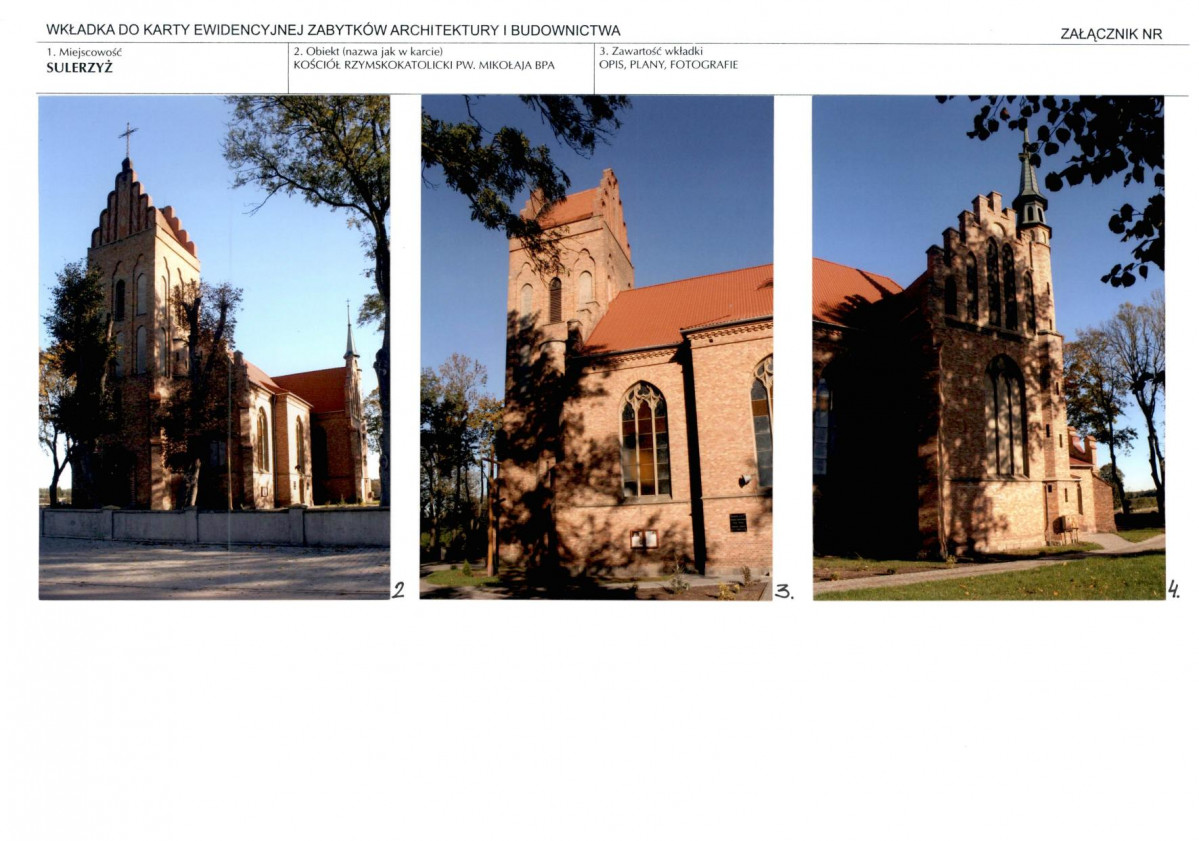The image size is (1199, 841).
Task: Click the church photo numbered 2
Action: (214, 347)
